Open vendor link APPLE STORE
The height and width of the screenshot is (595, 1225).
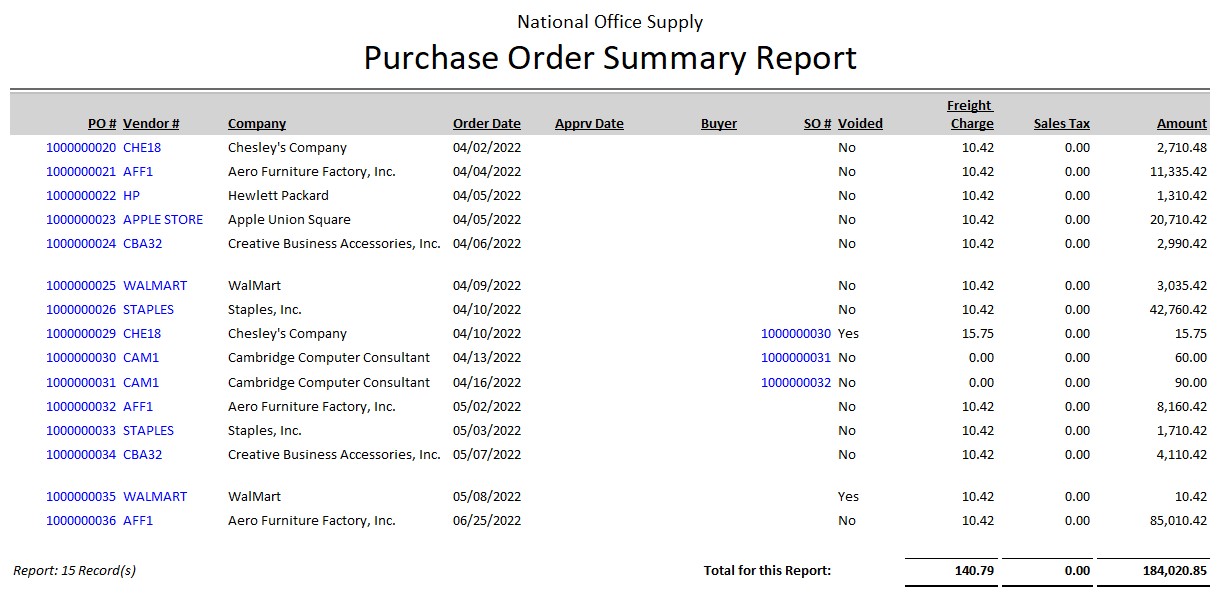(163, 220)
